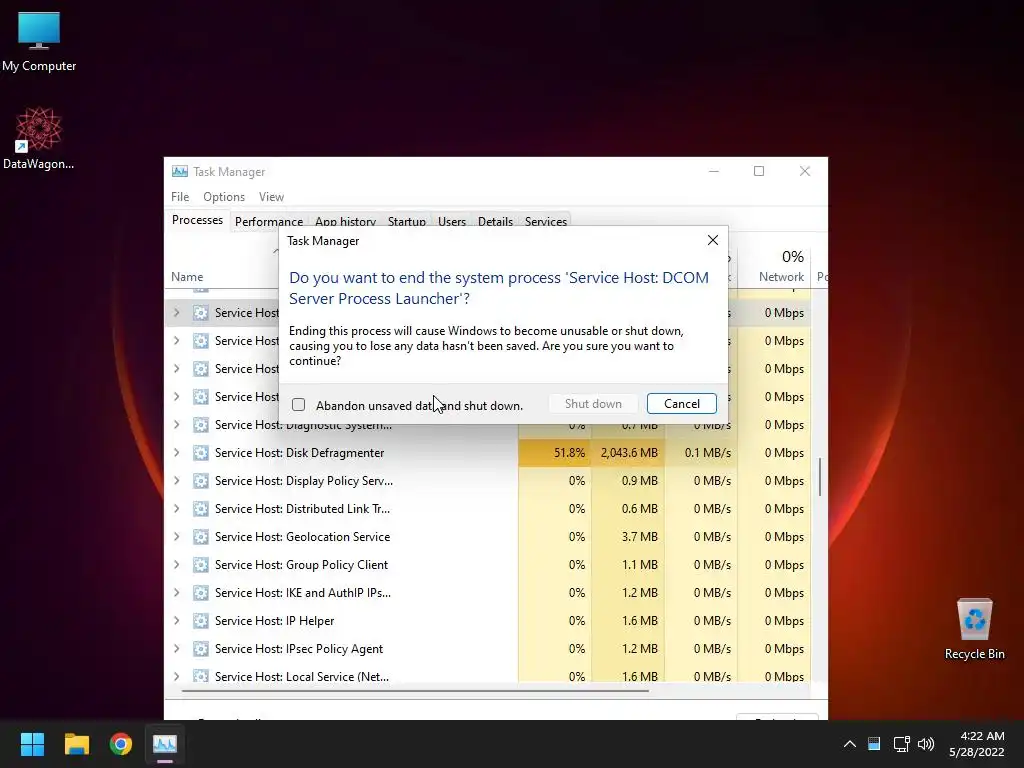Expand the Geolocation Service host

click(x=176, y=537)
